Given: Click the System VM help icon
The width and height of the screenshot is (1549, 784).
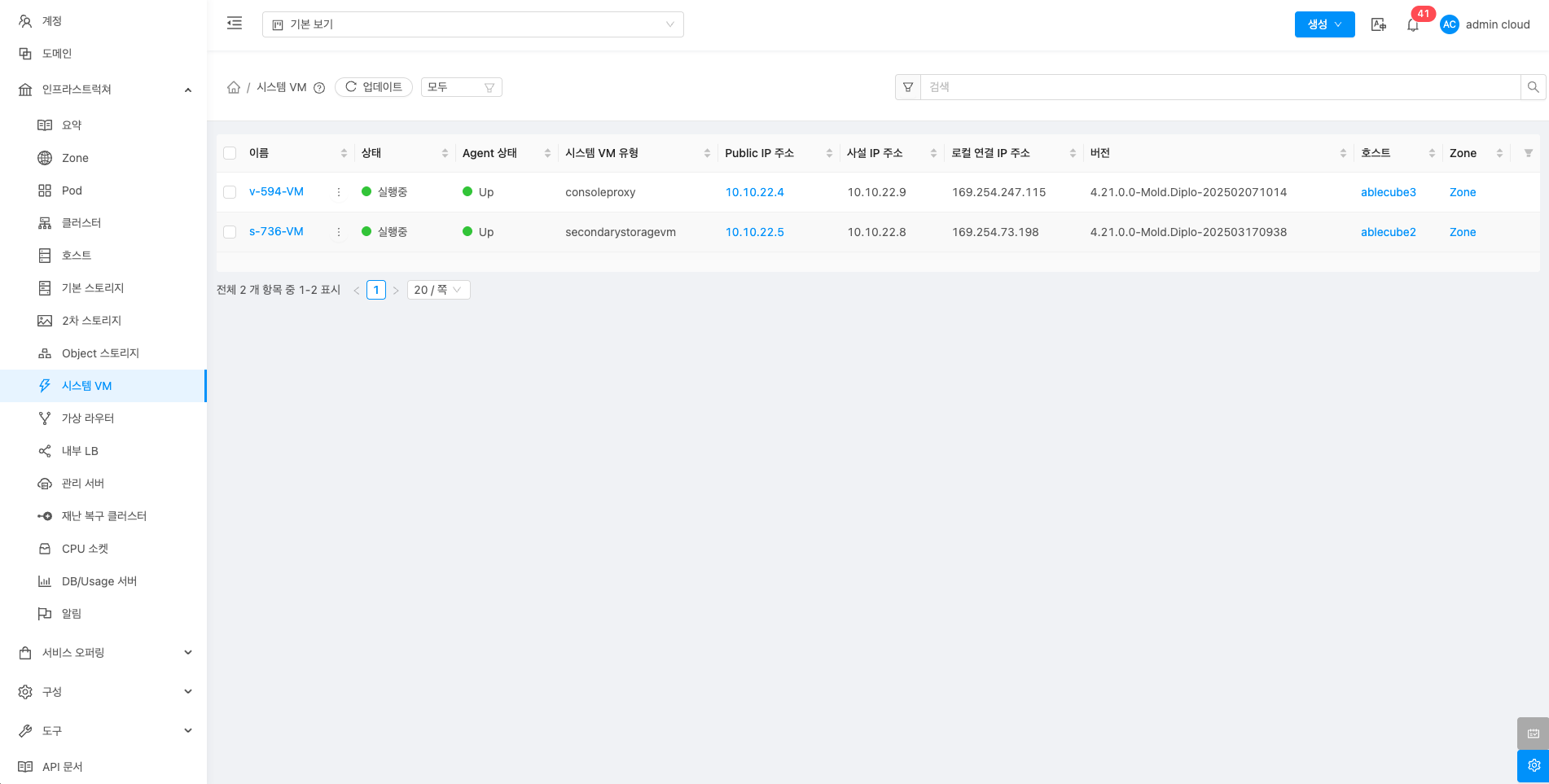Looking at the screenshot, I should (319, 88).
